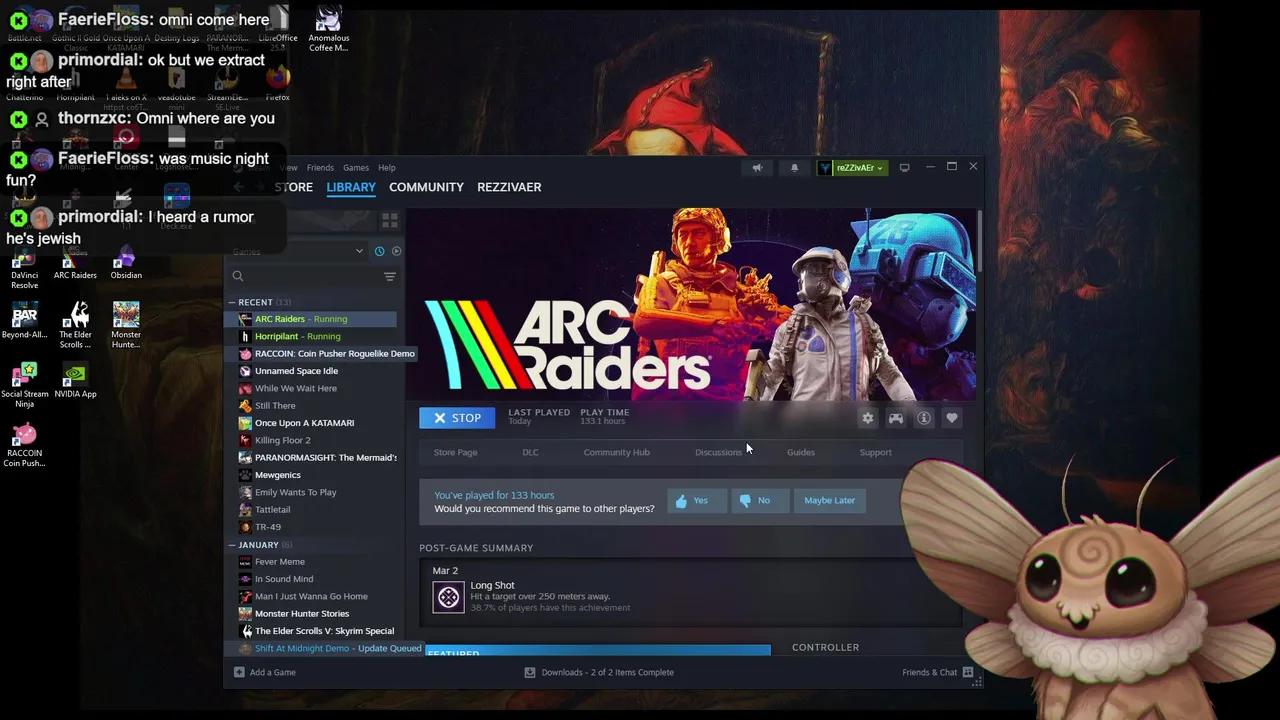Viewport: 1280px width, 720px height.
Task: Open Games collection dropdown in library sidebar
Action: pos(298,251)
